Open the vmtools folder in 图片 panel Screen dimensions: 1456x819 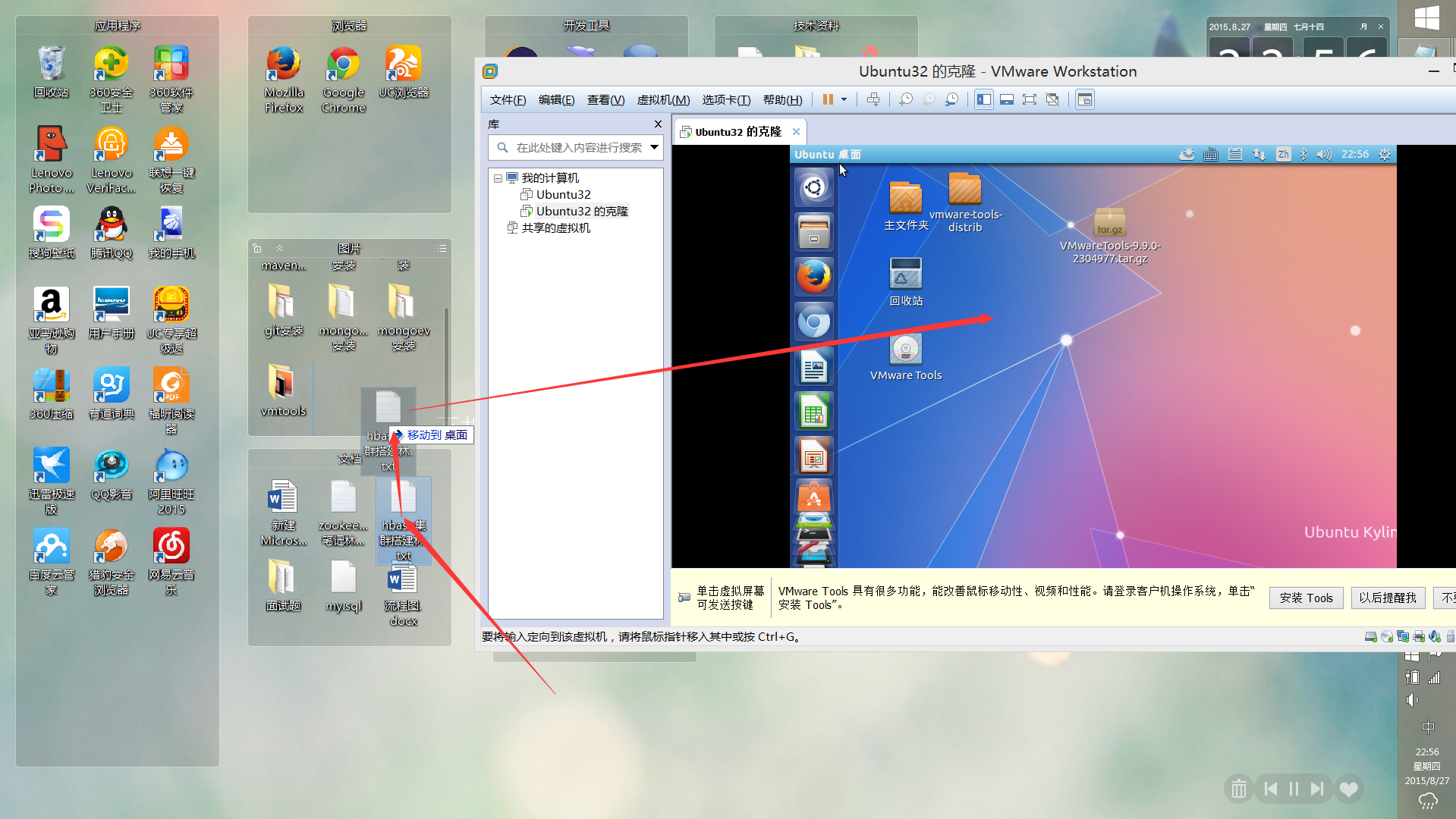pyautogui.click(x=283, y=391)
